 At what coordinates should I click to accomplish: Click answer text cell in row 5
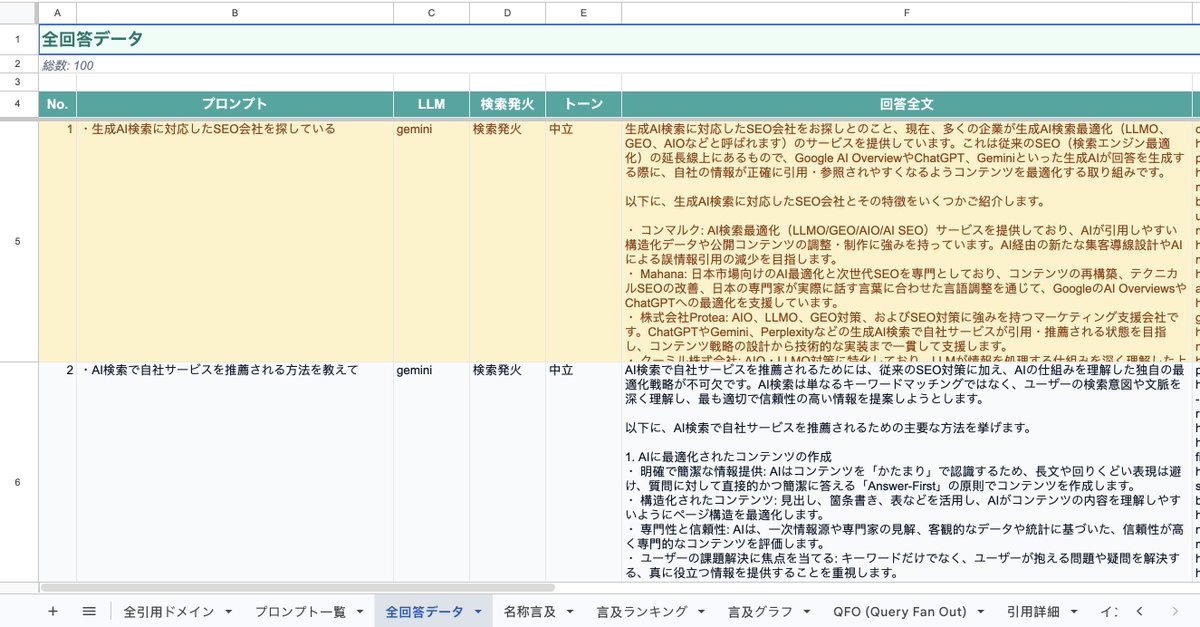coord(907,240)
